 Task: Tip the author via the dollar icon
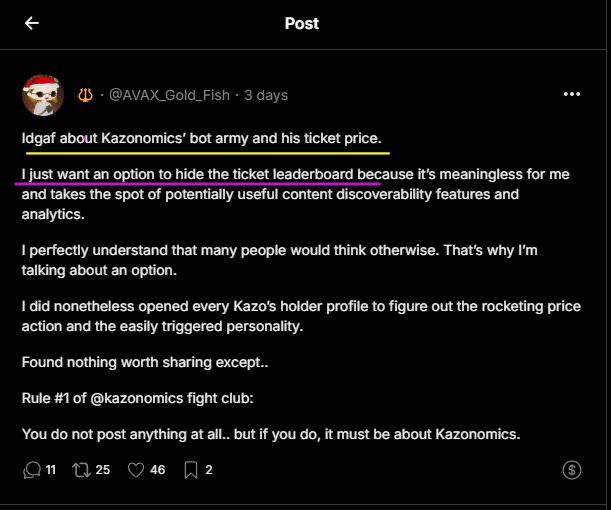pos(572,469)
